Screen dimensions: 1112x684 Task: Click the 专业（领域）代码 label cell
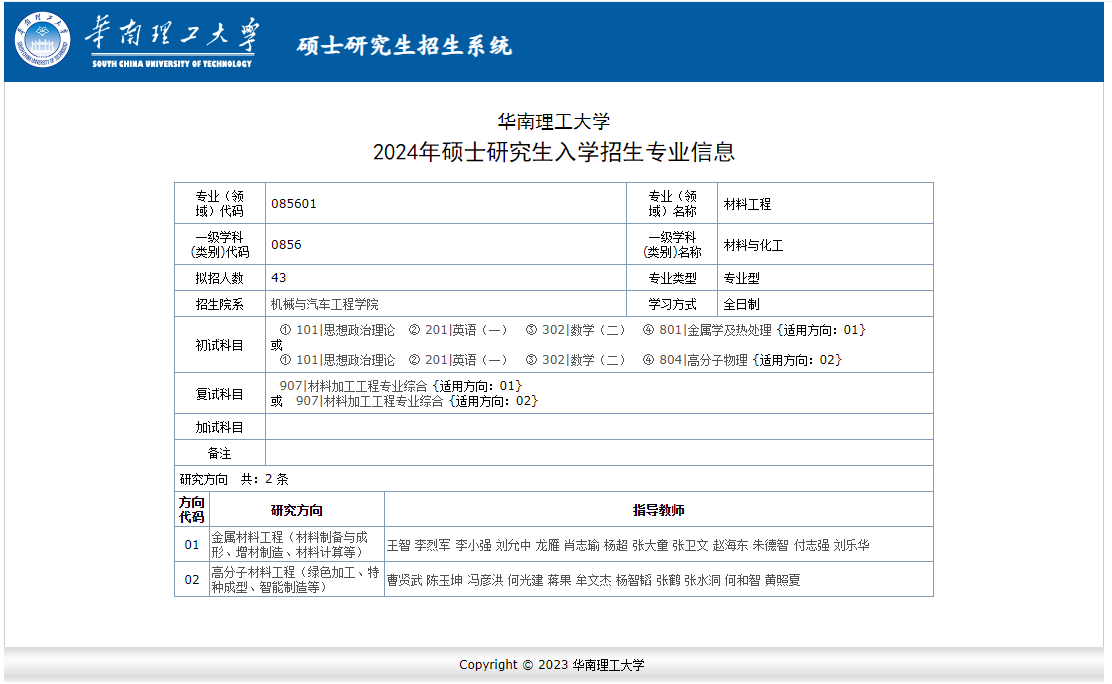(220, 204)
